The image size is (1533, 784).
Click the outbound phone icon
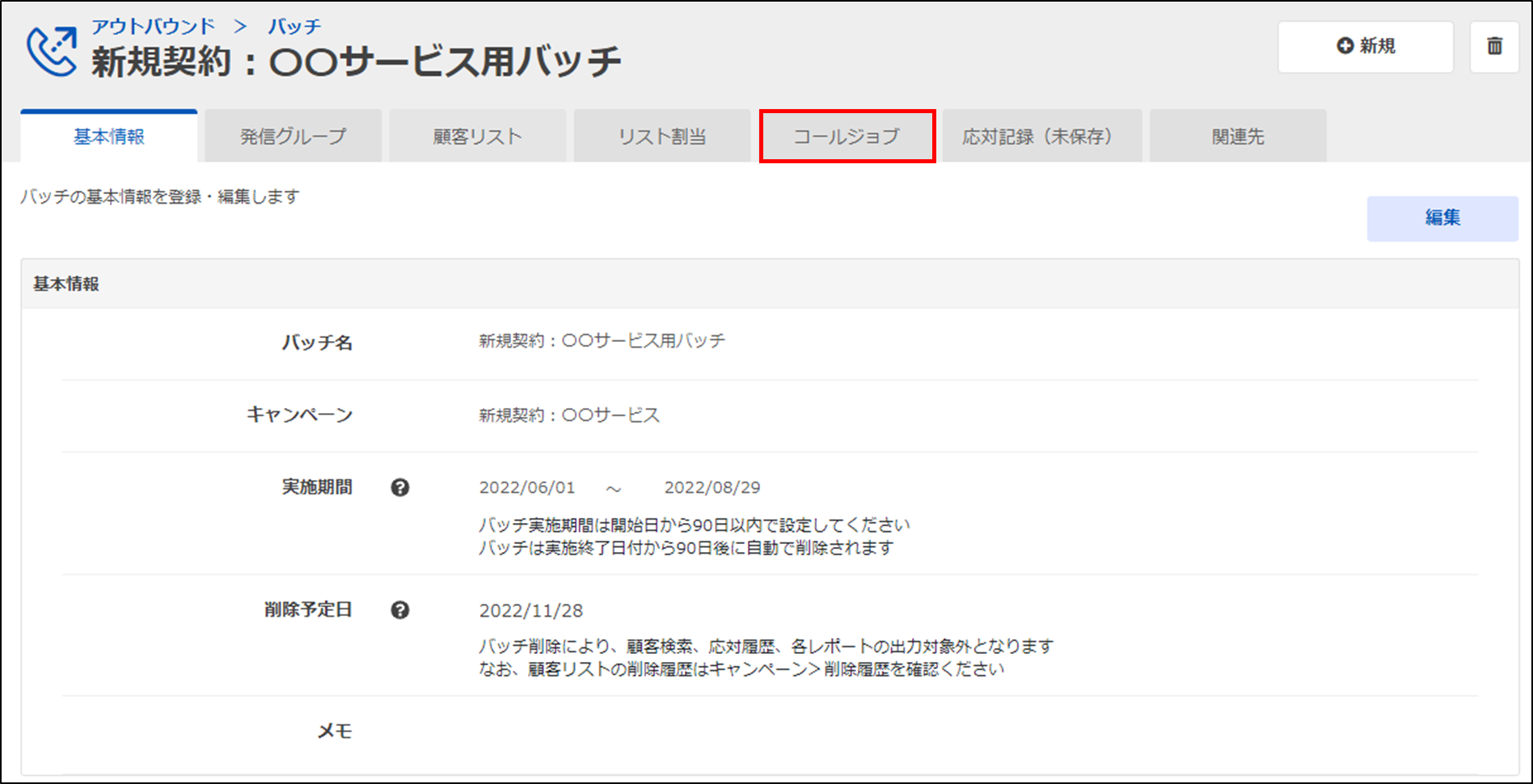click(x=52, y=51)
